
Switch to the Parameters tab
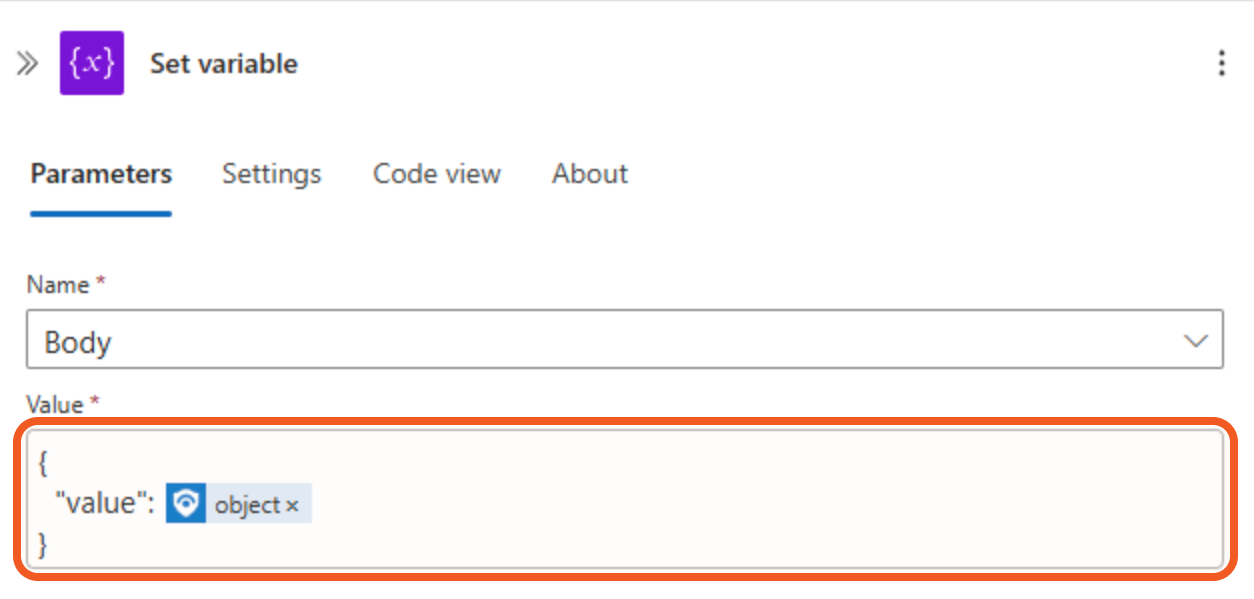coord(101,174)
